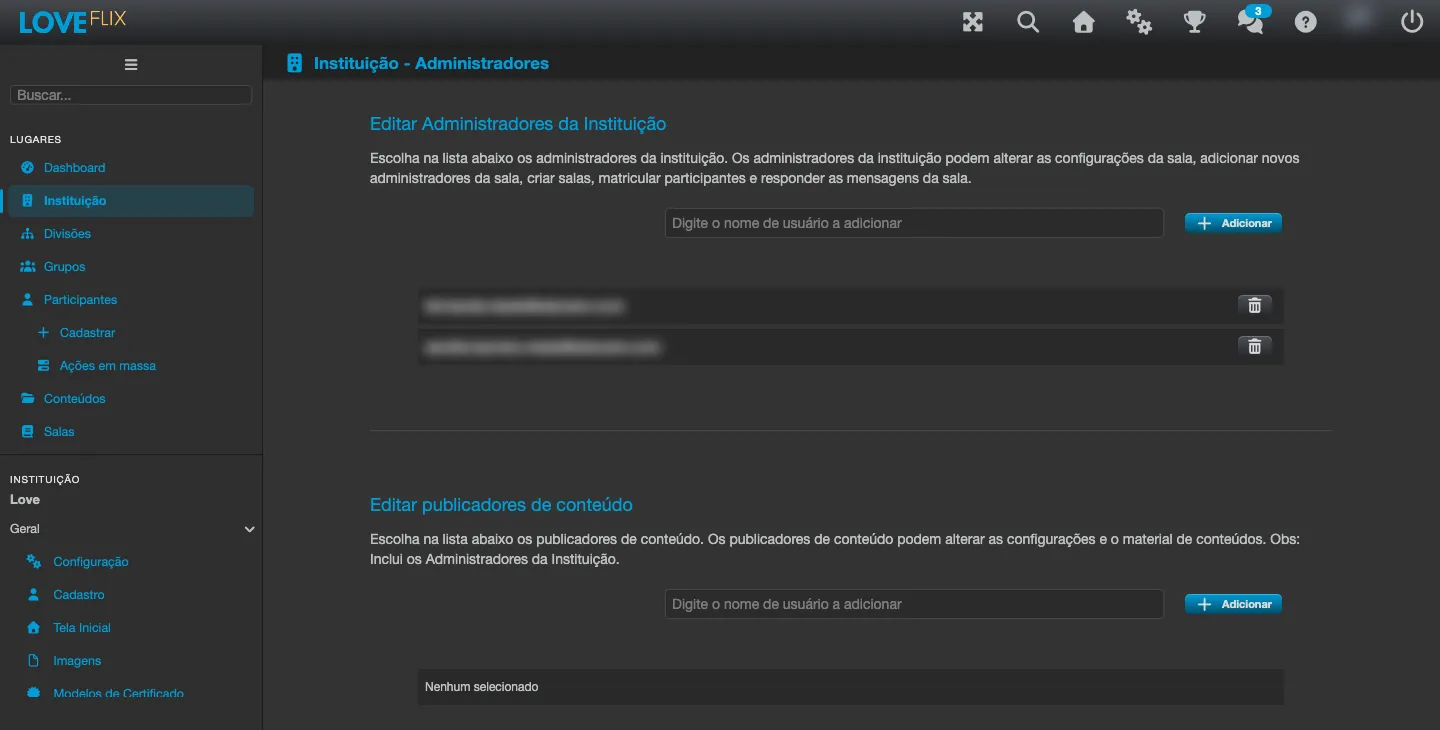
Task: Click the building icon beside page title
Action: [x=294, y=63]
